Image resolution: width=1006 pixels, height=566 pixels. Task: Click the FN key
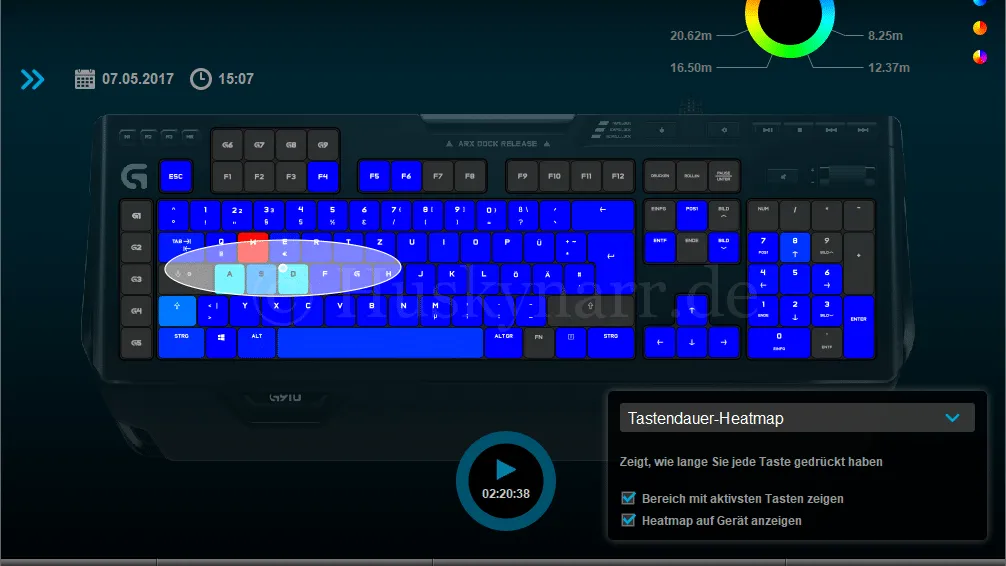point(539,343)
